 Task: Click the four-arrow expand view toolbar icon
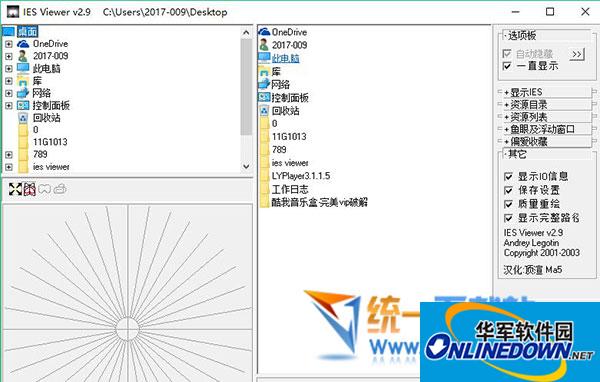(15, 189)
